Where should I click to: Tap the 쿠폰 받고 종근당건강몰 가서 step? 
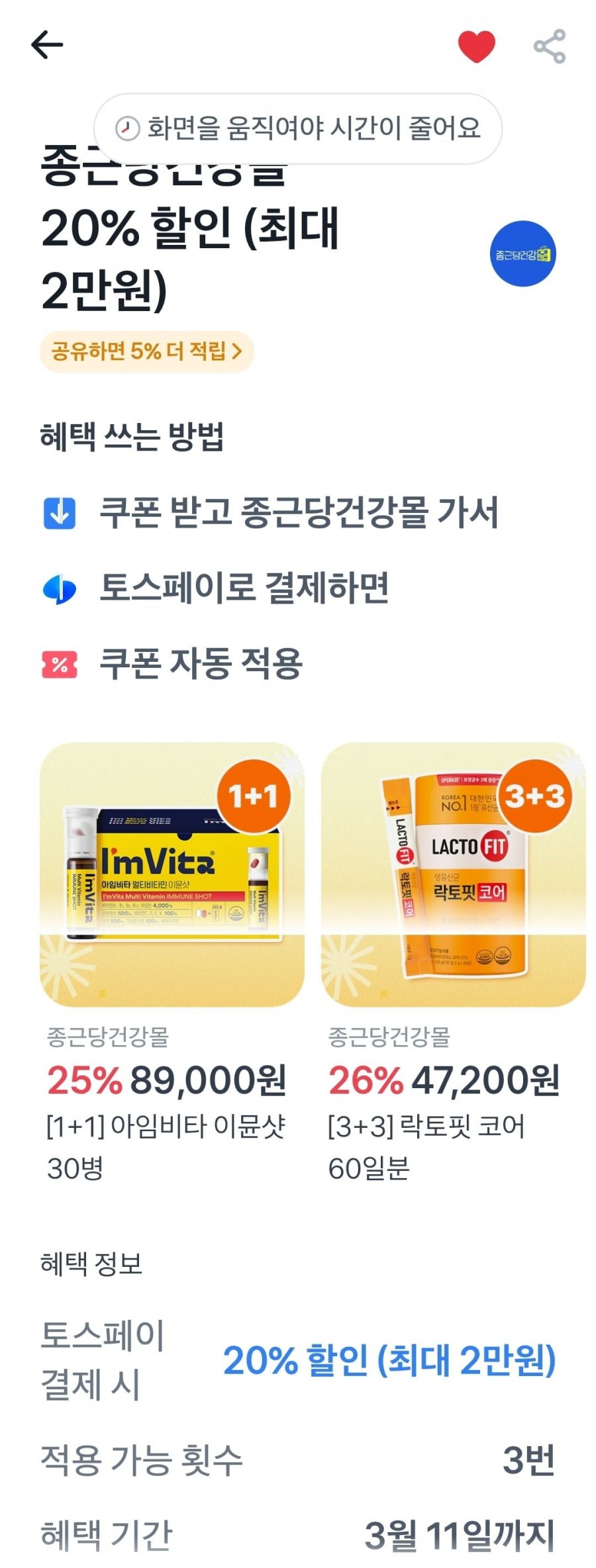point(299,513)
